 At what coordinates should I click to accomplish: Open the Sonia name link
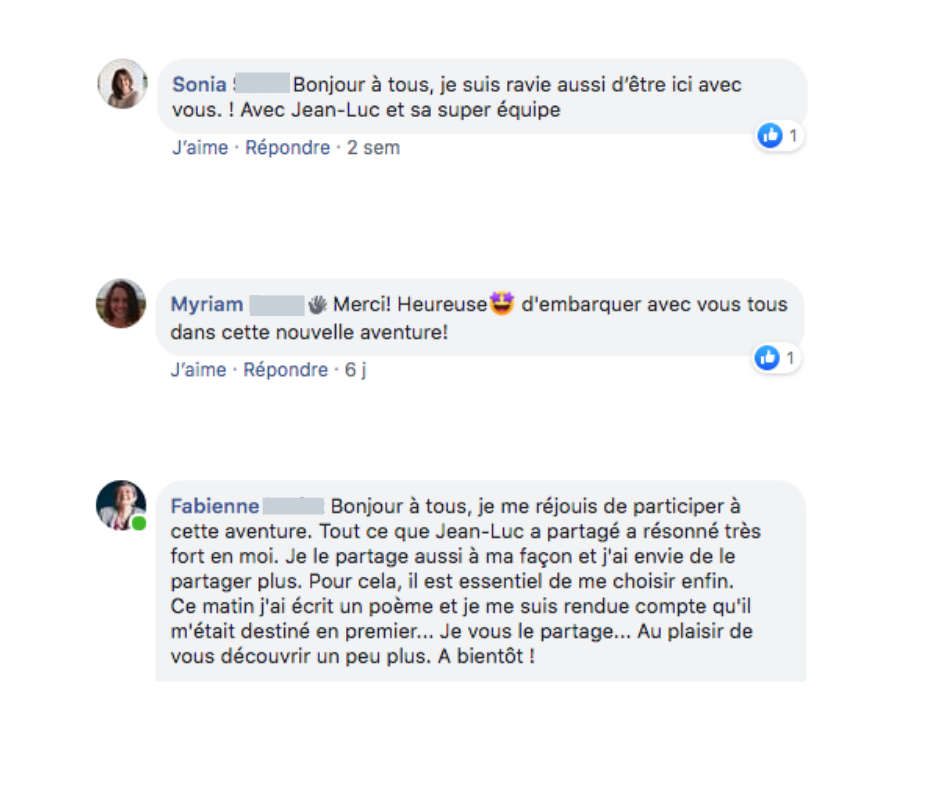pyautogui.click(x=200, y=85)
